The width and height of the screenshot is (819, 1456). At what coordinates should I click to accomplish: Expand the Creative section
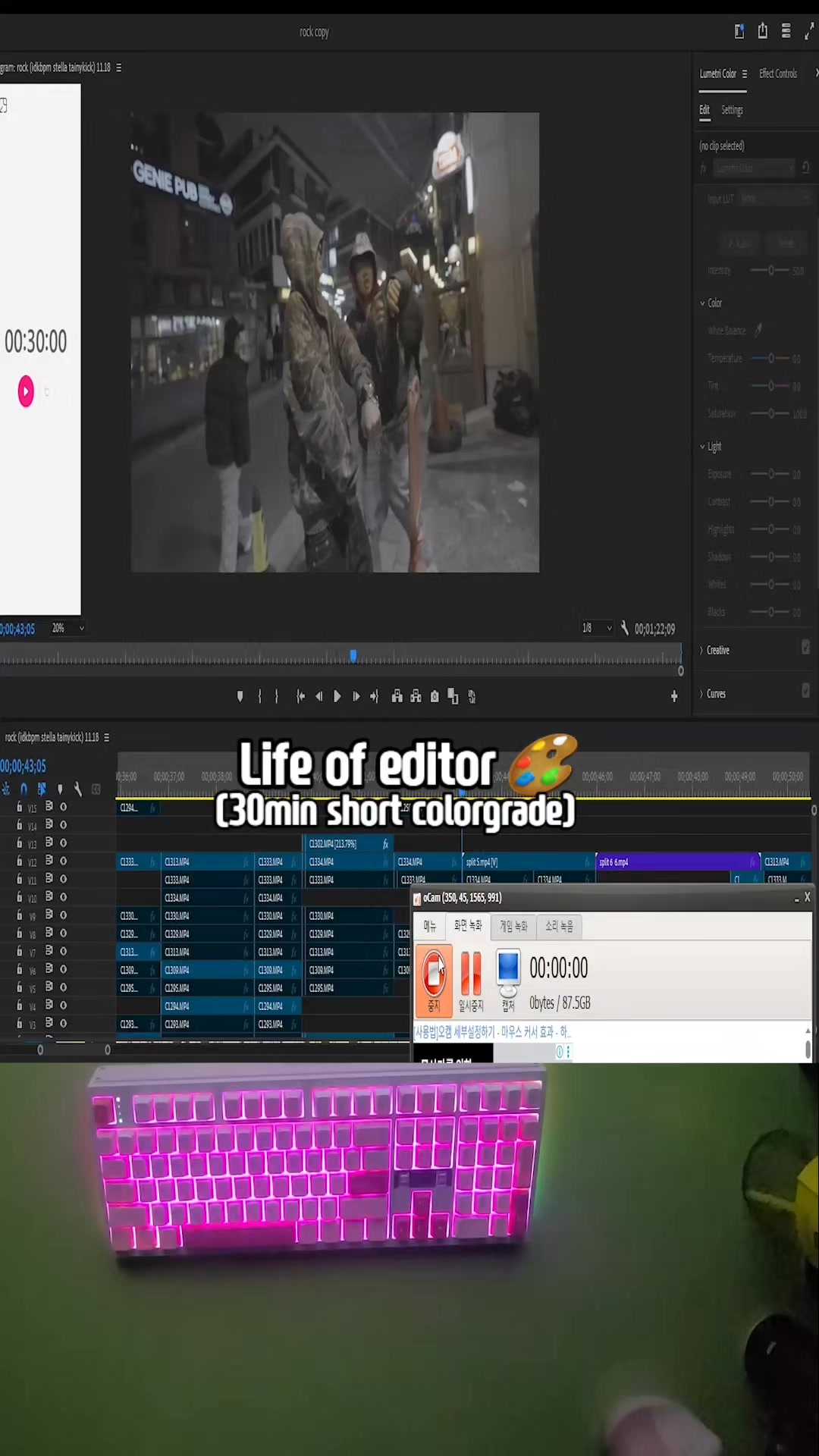701,651
